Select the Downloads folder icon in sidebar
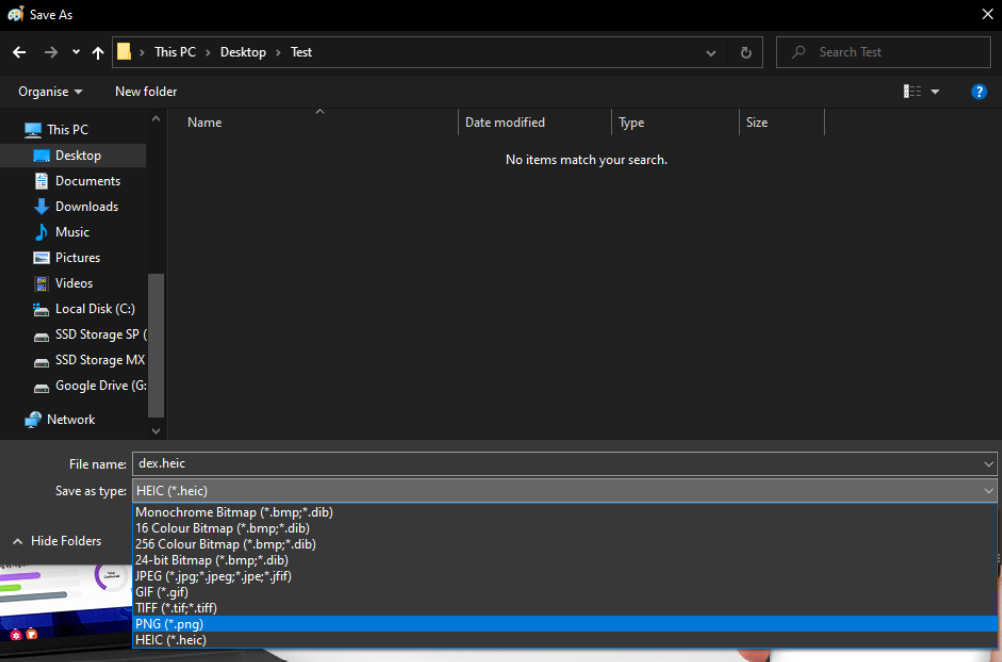The width and height of the screenshot is (1002, 662). [41, 206]
